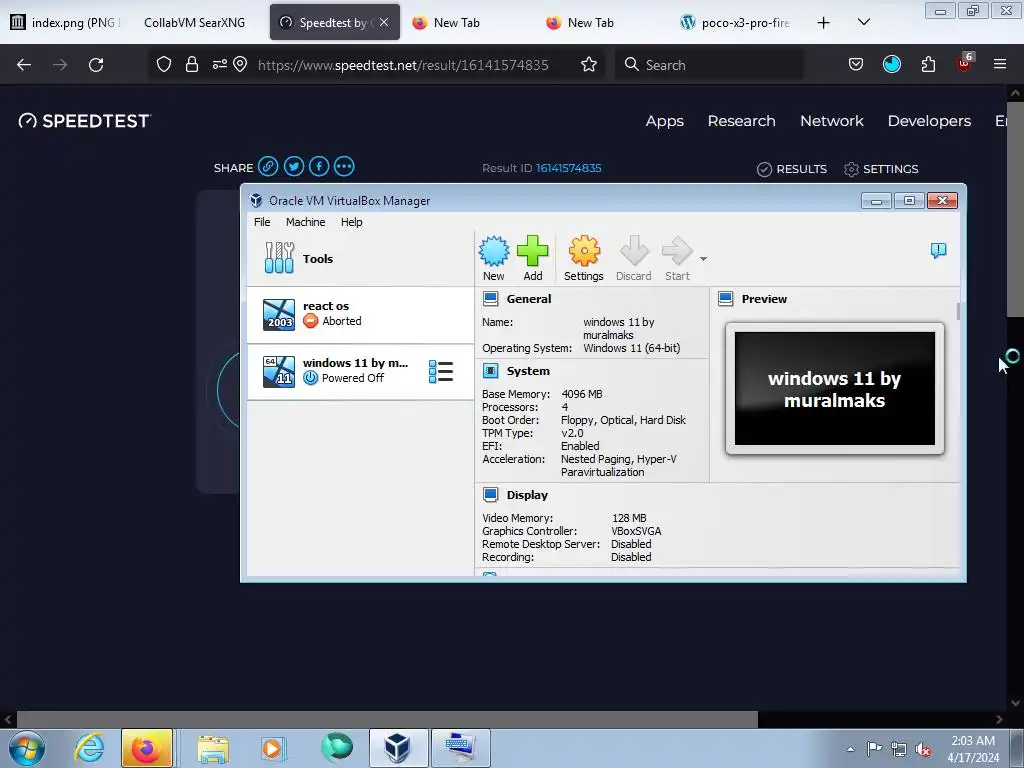Share result on Twitter icon
This screenshot has width=1024, height=768.
(294, 167)
